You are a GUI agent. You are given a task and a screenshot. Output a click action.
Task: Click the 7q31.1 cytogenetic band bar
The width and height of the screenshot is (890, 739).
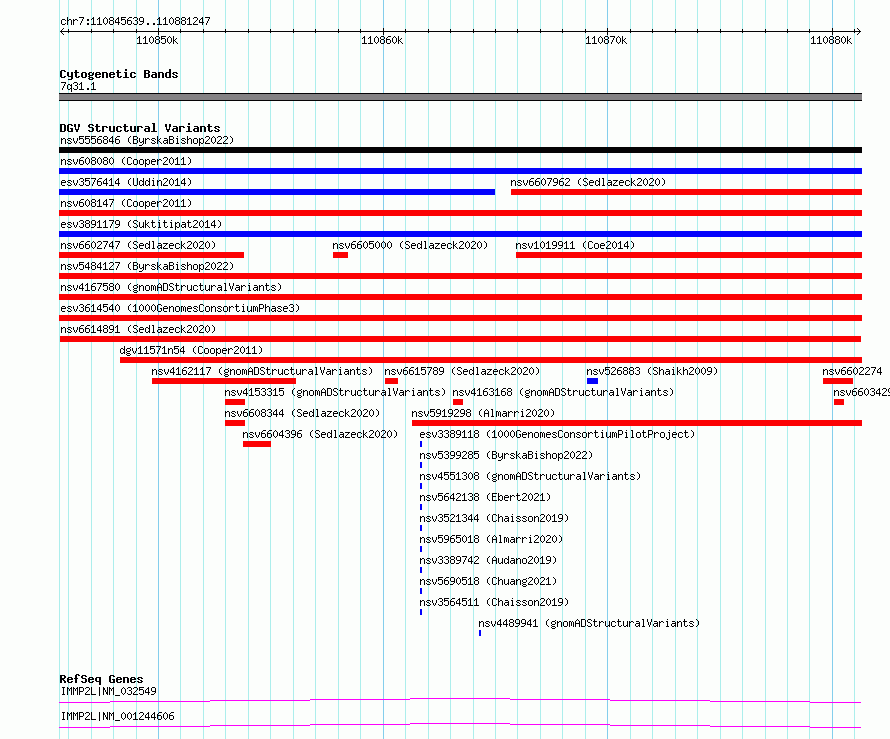click(x=460, y=97)
